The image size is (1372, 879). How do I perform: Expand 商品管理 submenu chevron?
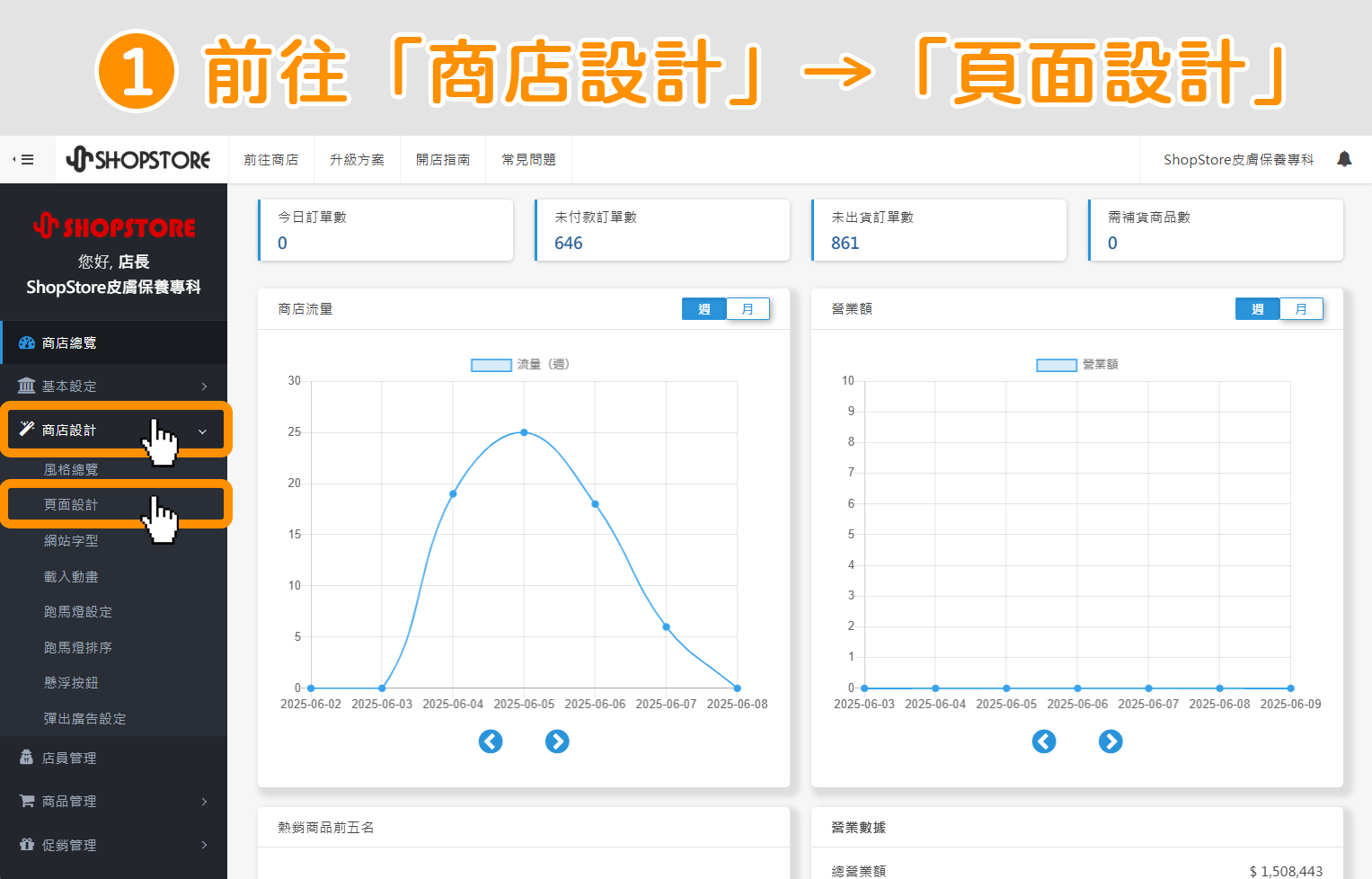tap(204, 802)
